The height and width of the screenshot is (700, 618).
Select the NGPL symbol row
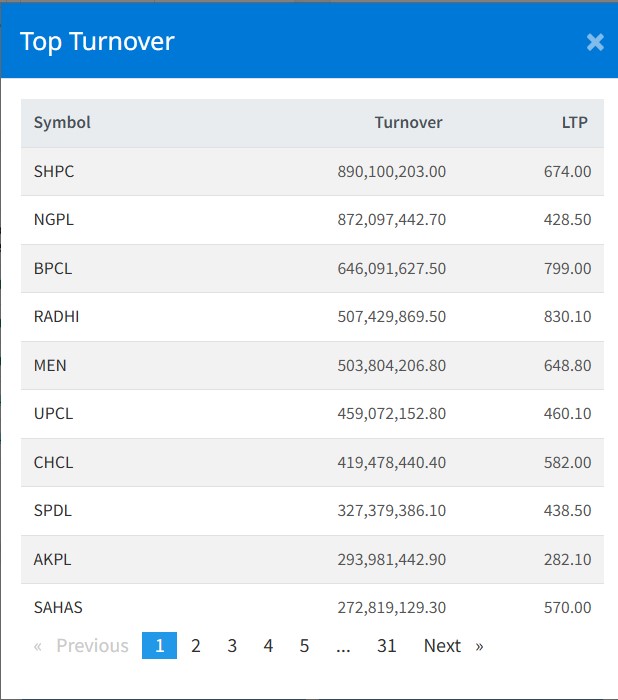[54, 220]
